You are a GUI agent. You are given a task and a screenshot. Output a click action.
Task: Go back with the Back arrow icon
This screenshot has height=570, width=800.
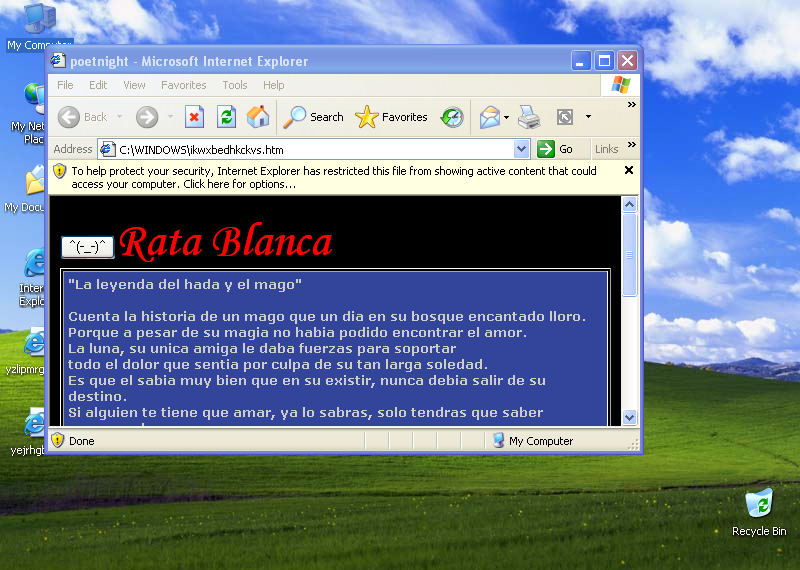coord(68,117)
